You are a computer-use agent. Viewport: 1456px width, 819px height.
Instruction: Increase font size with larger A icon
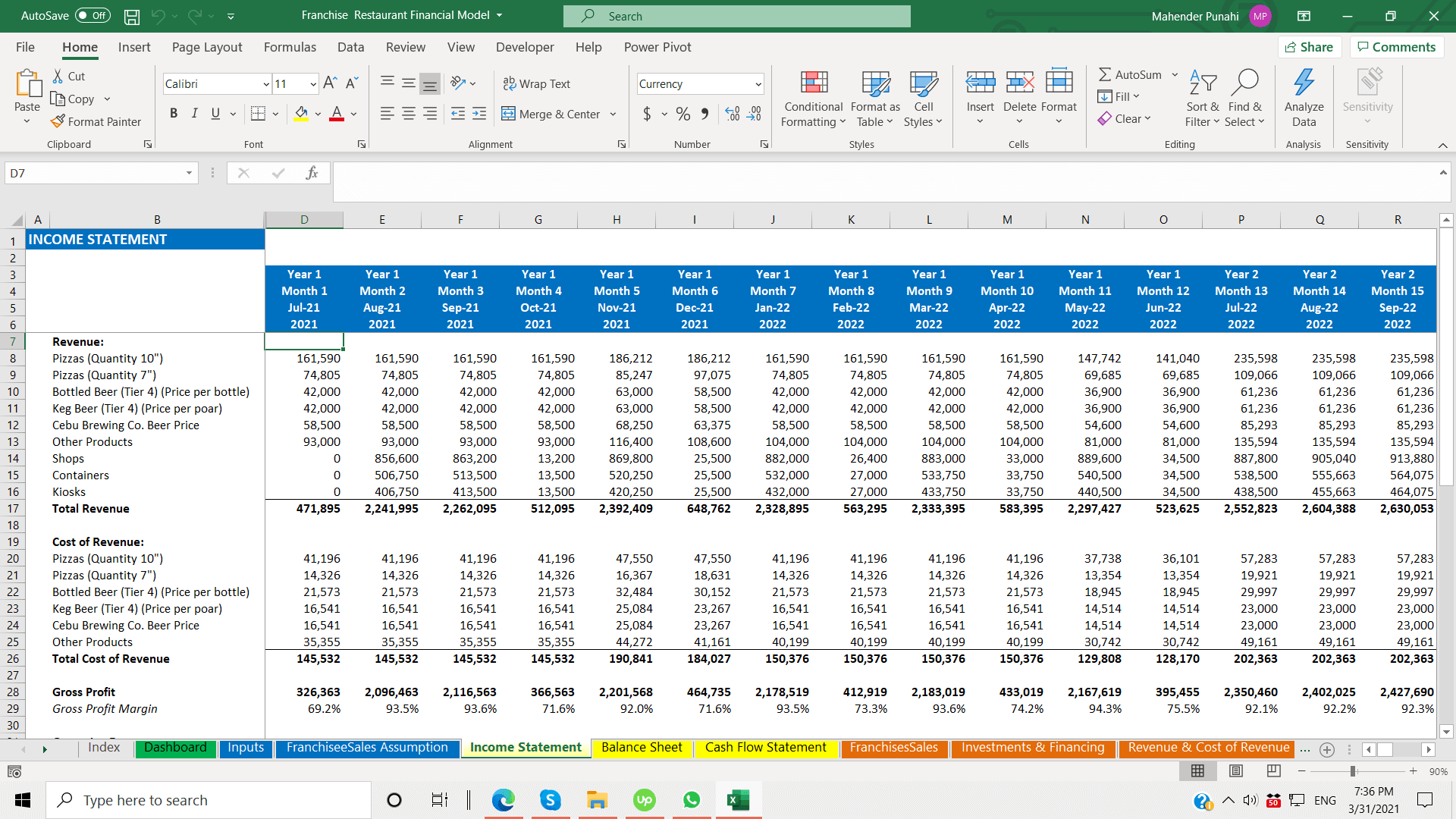pyautogui.click(x=330, y=83)
